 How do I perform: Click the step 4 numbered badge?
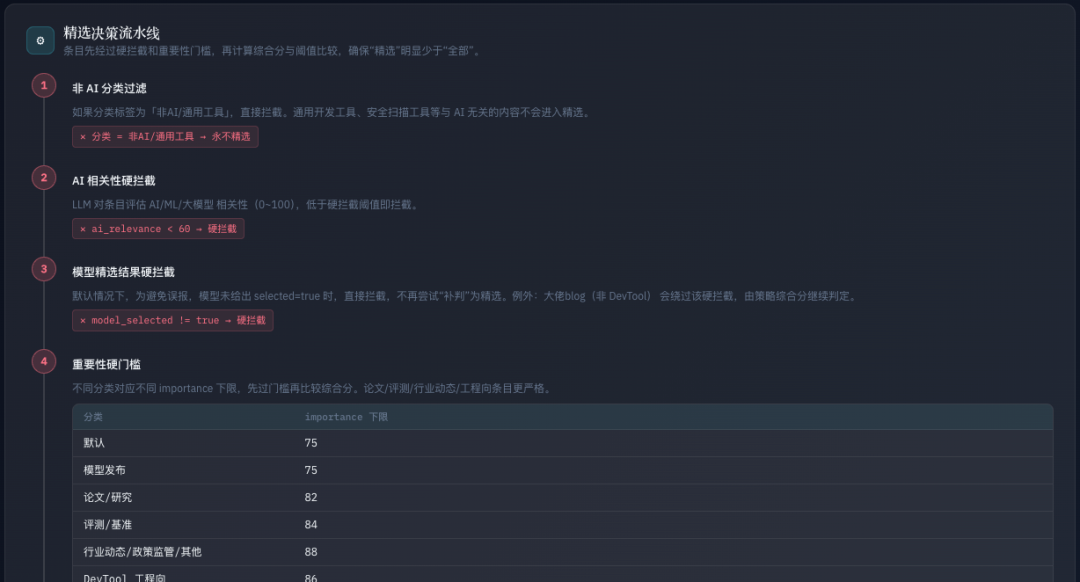coord(43,361)
